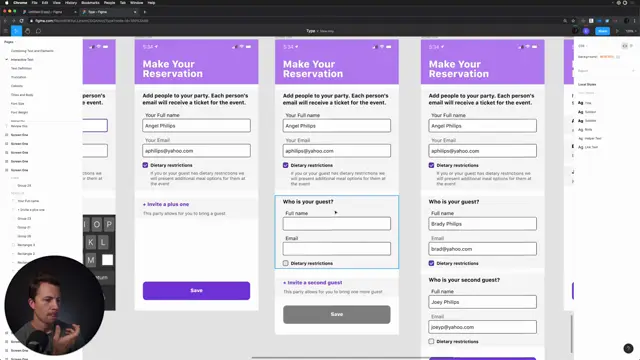The height and width of the screenshot is (360, 640).
Task: Select the Group 24 layer
Action: 24,185
